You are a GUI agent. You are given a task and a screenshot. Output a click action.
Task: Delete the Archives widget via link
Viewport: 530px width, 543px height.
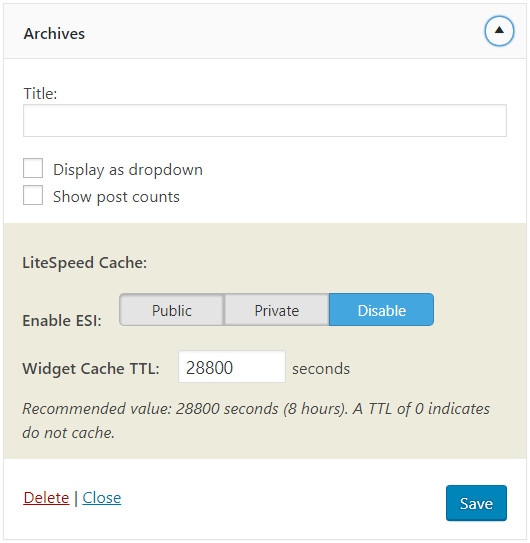point(46,498)
